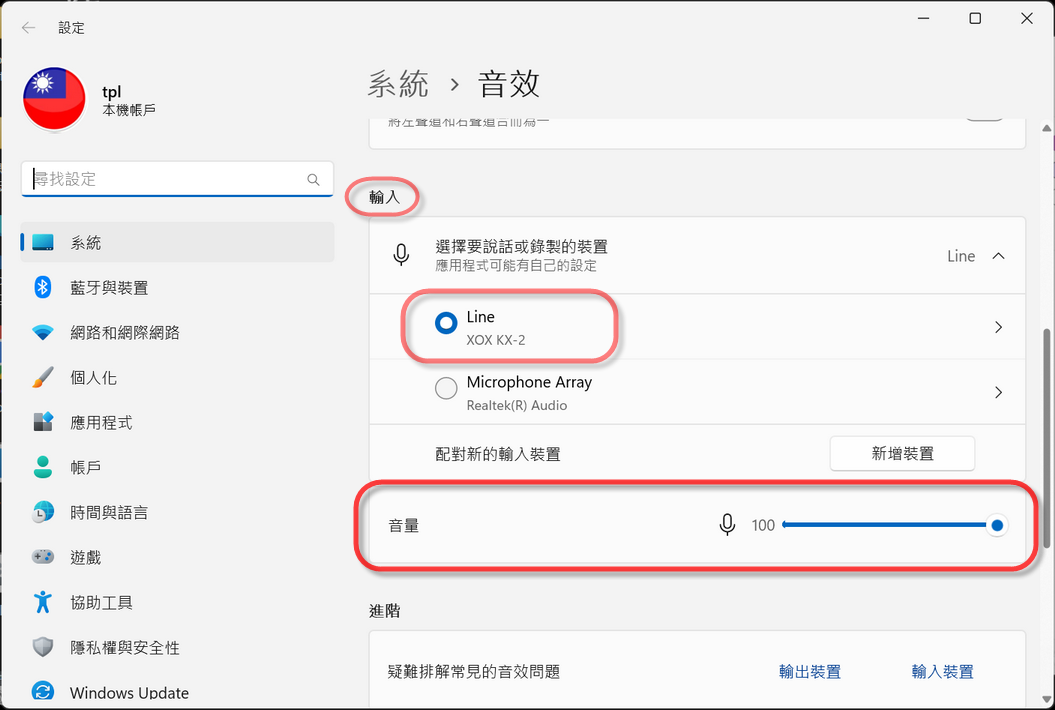Open Line device properties chevron
1055x710 pixels.
[x=998, y=327]
